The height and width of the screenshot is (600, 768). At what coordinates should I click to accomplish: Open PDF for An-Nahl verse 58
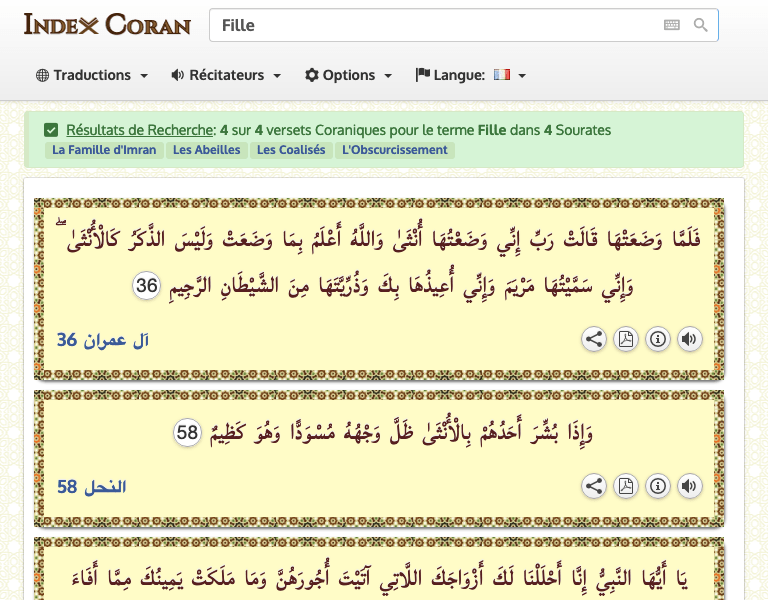(x=626, y=486)
